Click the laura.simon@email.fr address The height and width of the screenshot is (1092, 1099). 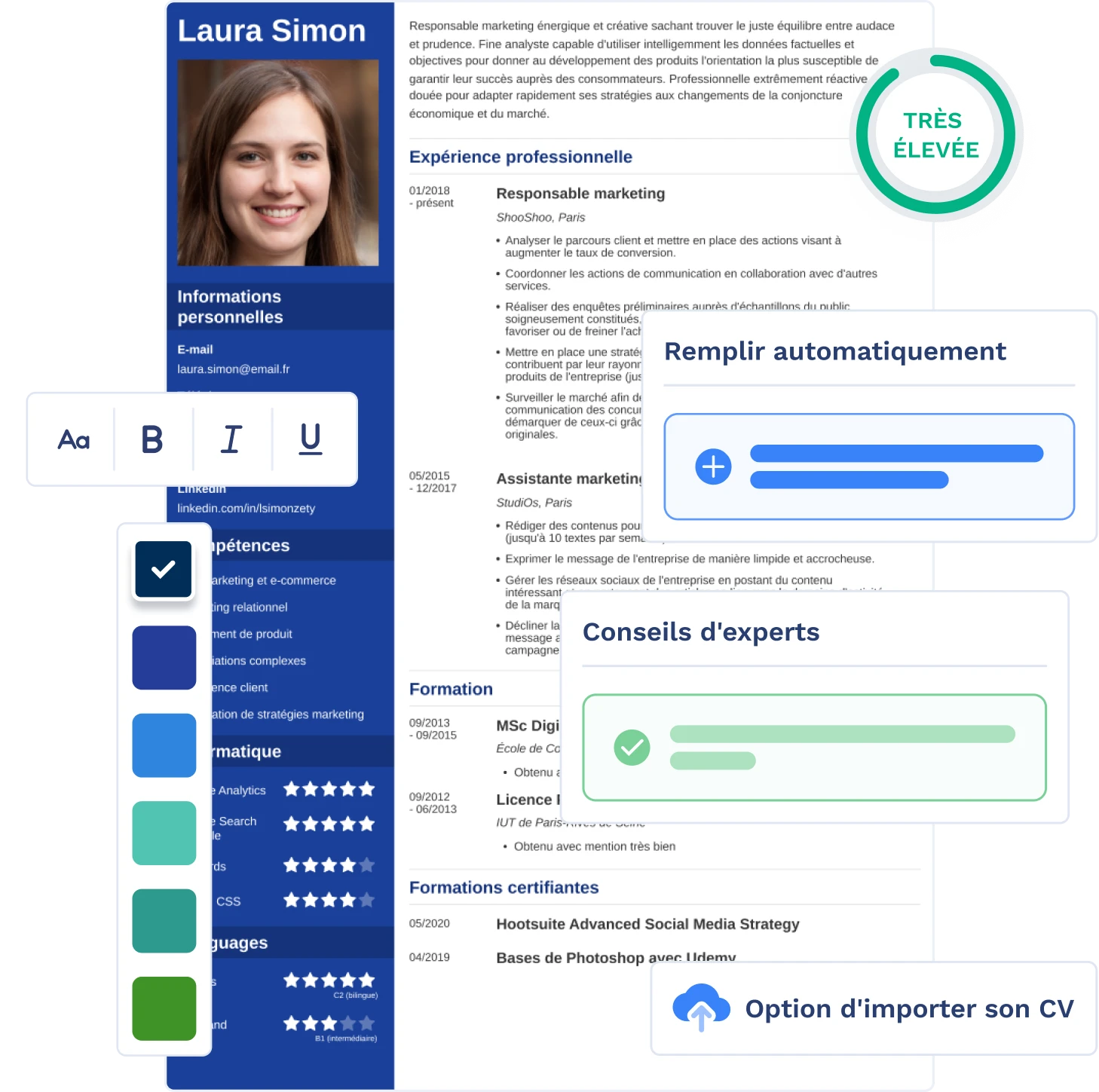pos(234,369)
